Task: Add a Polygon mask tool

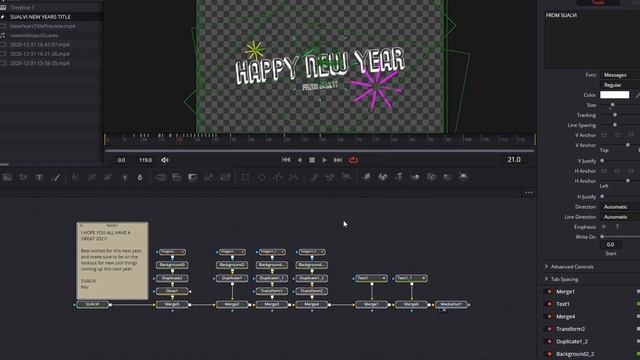Action: coord(278,177)
